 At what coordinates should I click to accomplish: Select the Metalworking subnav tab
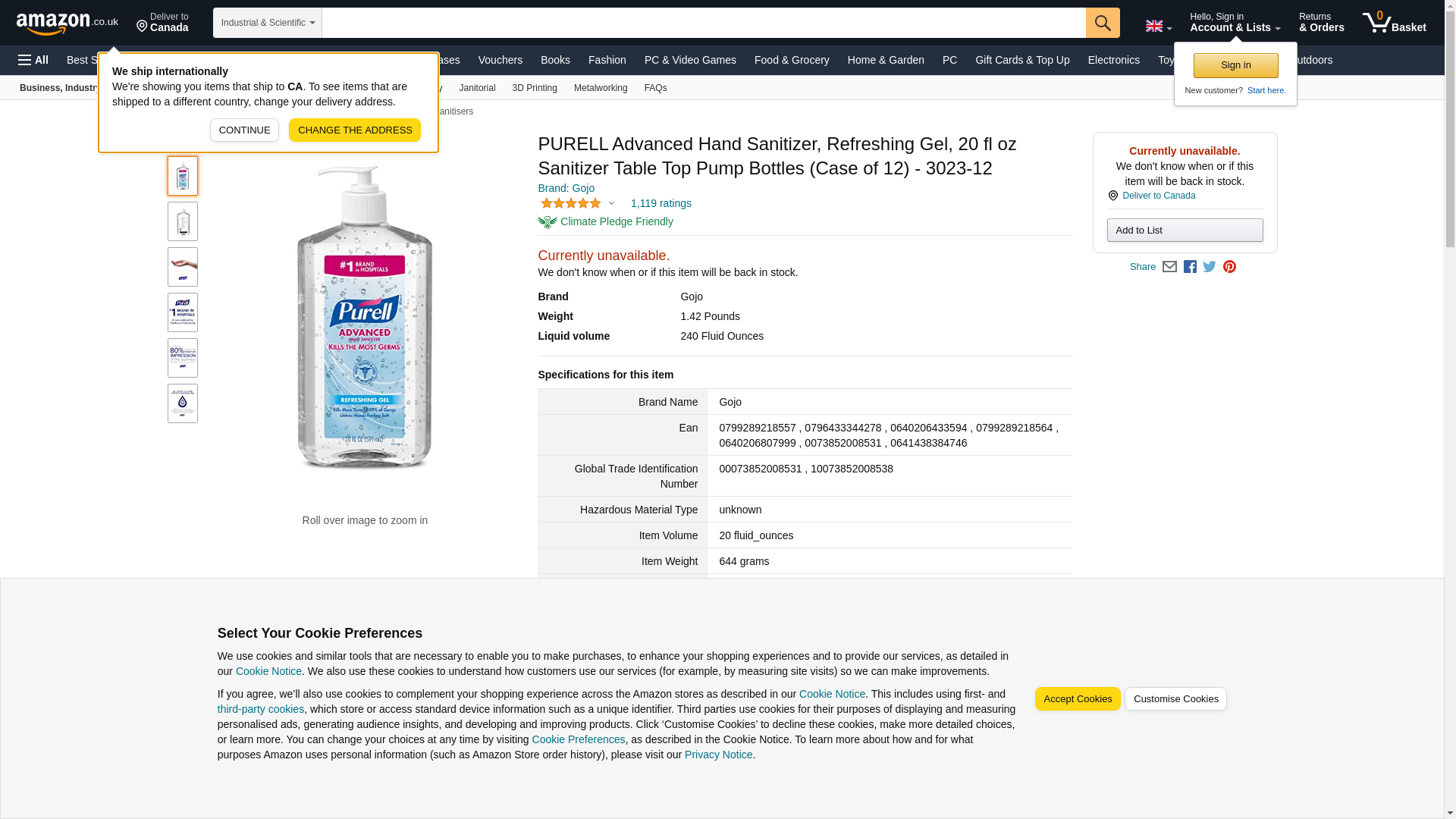(x=600, y=88)
